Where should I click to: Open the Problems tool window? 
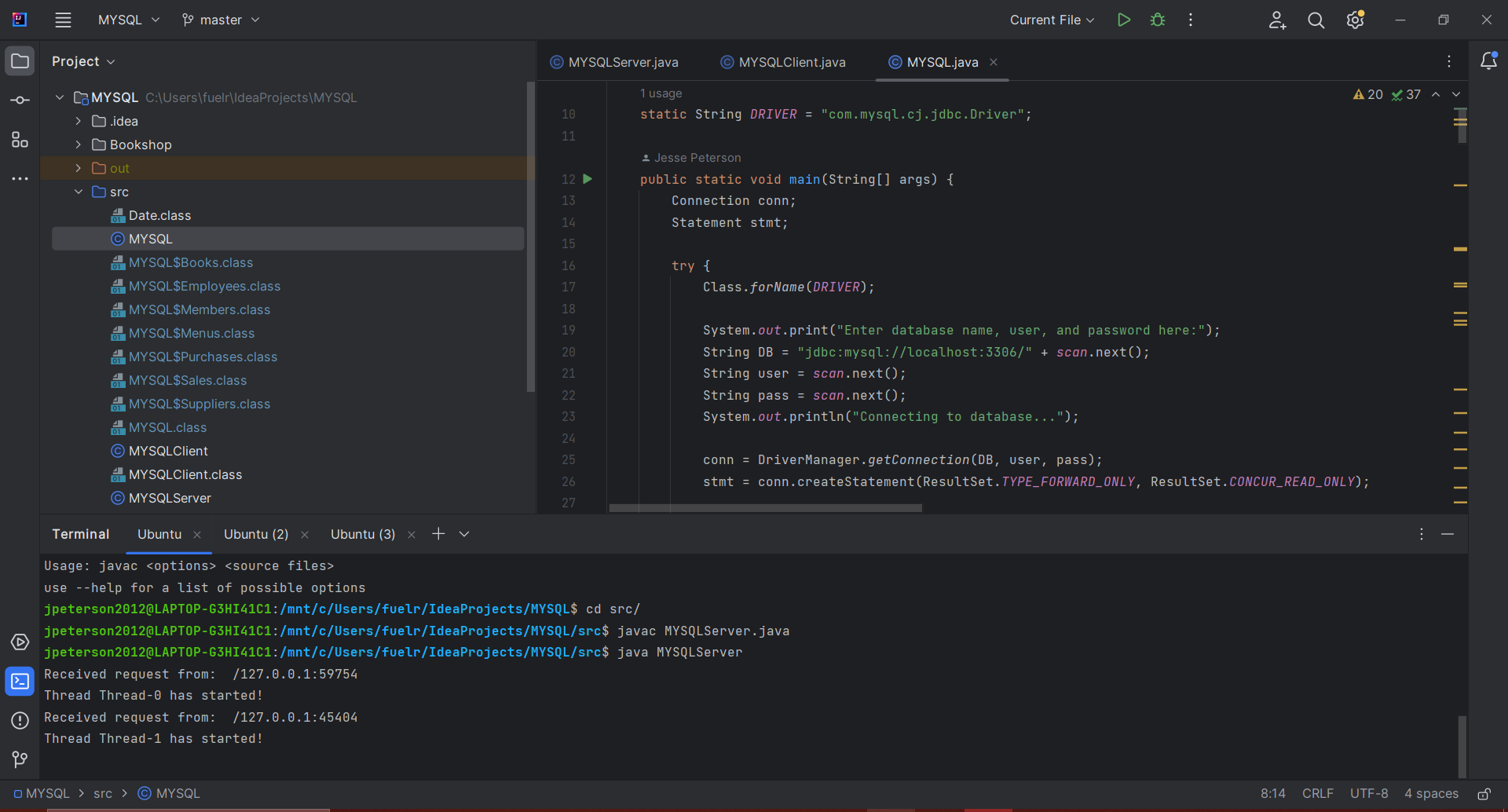(20, 721)
